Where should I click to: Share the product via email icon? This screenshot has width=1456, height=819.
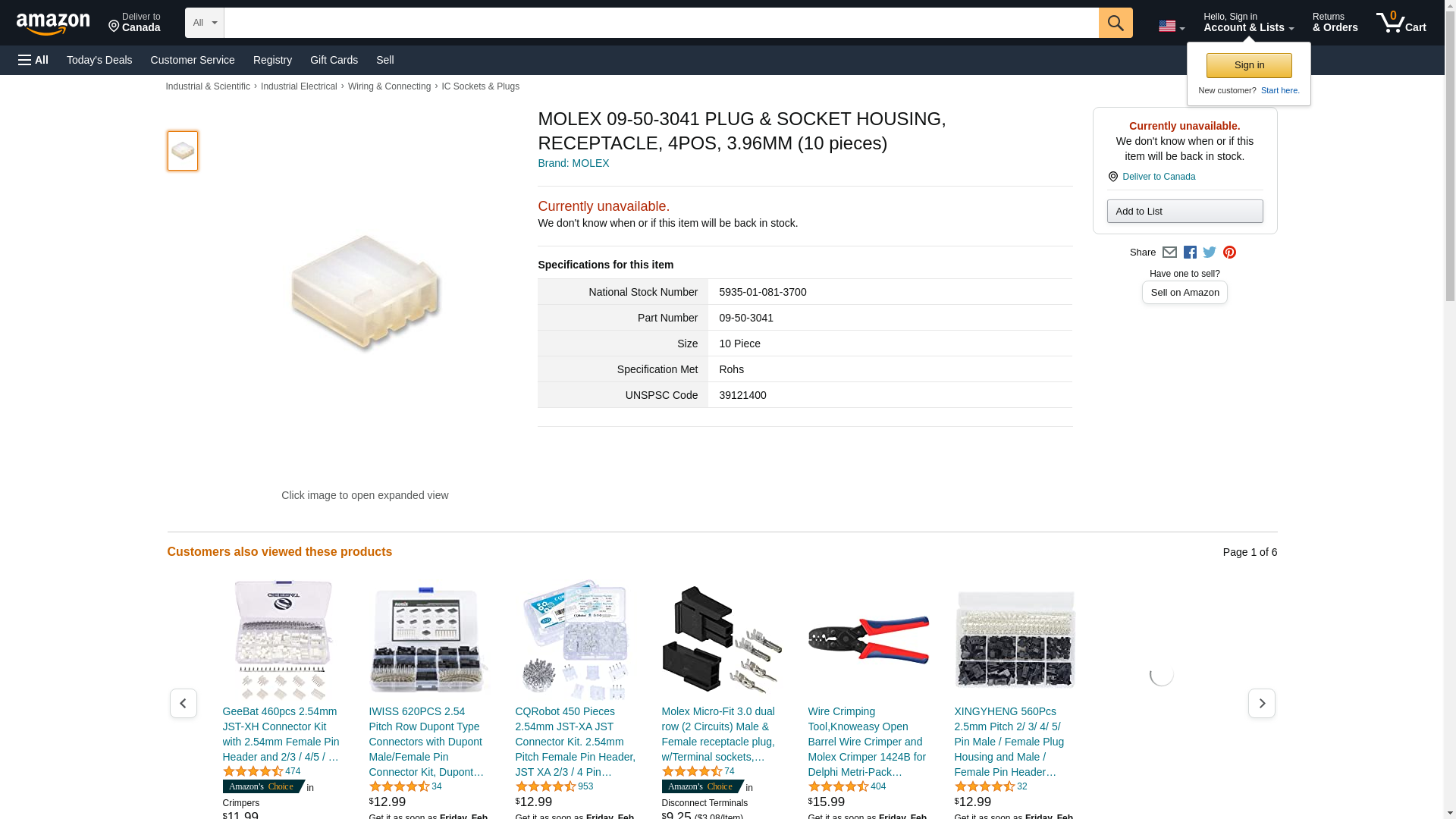click(x=1169, y=253)
